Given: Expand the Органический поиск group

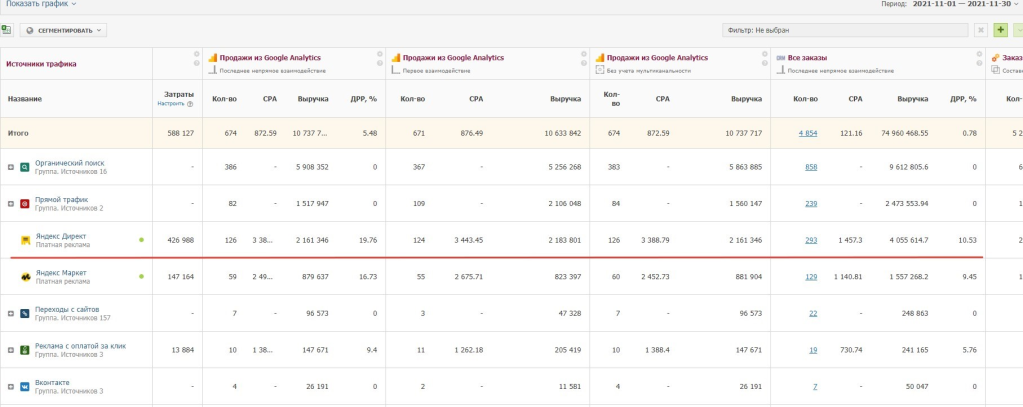Looking at the screenshot, I should tap(11, 167).
